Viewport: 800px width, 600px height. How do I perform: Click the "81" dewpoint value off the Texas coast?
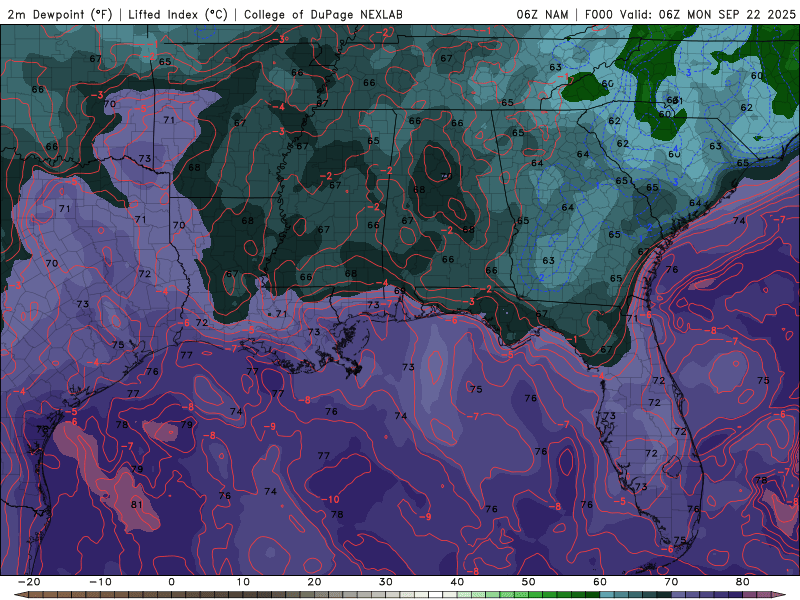click(137, 505)
